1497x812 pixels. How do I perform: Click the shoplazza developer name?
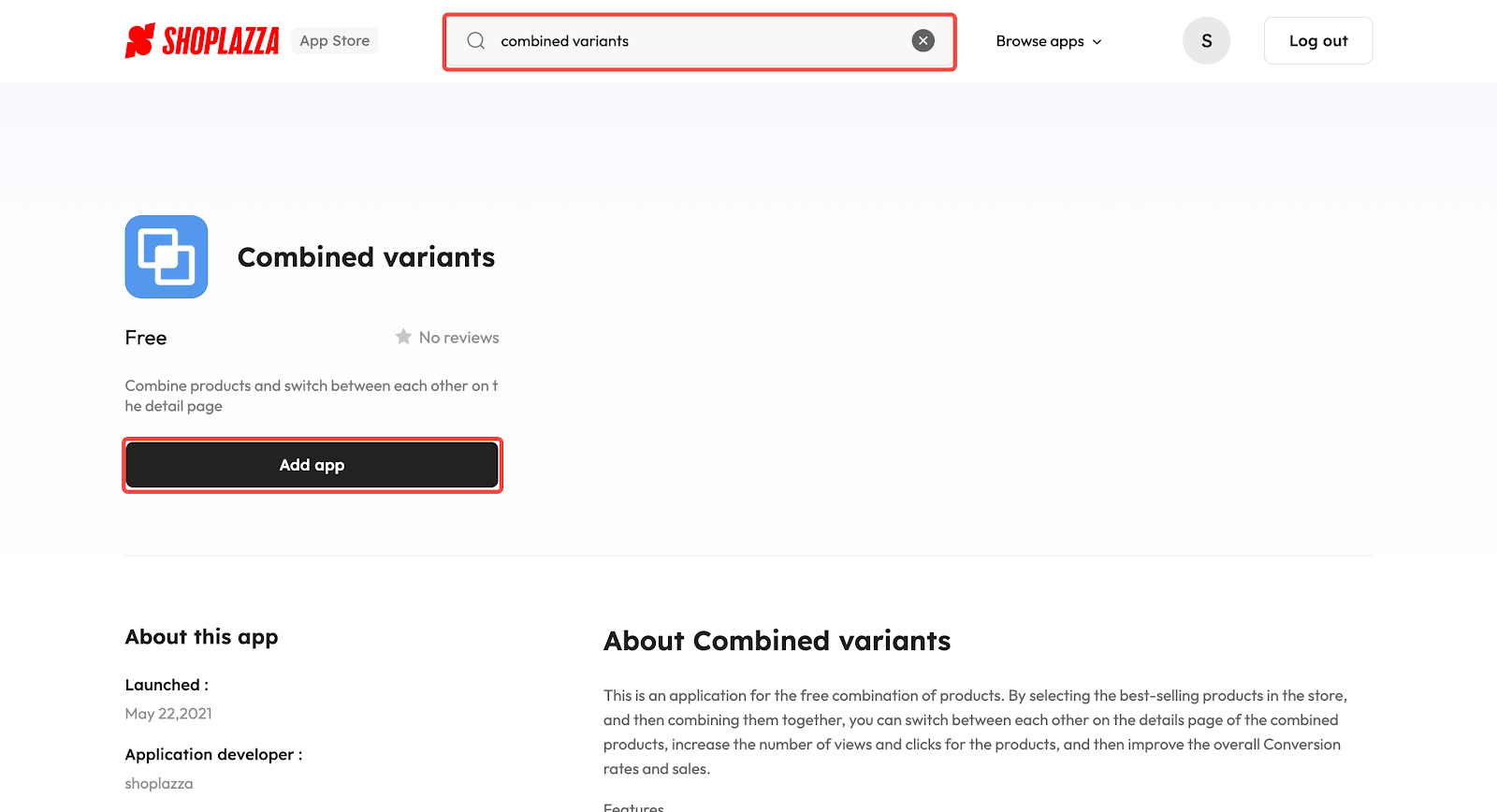pyautogui.click(x=159, y=784)
